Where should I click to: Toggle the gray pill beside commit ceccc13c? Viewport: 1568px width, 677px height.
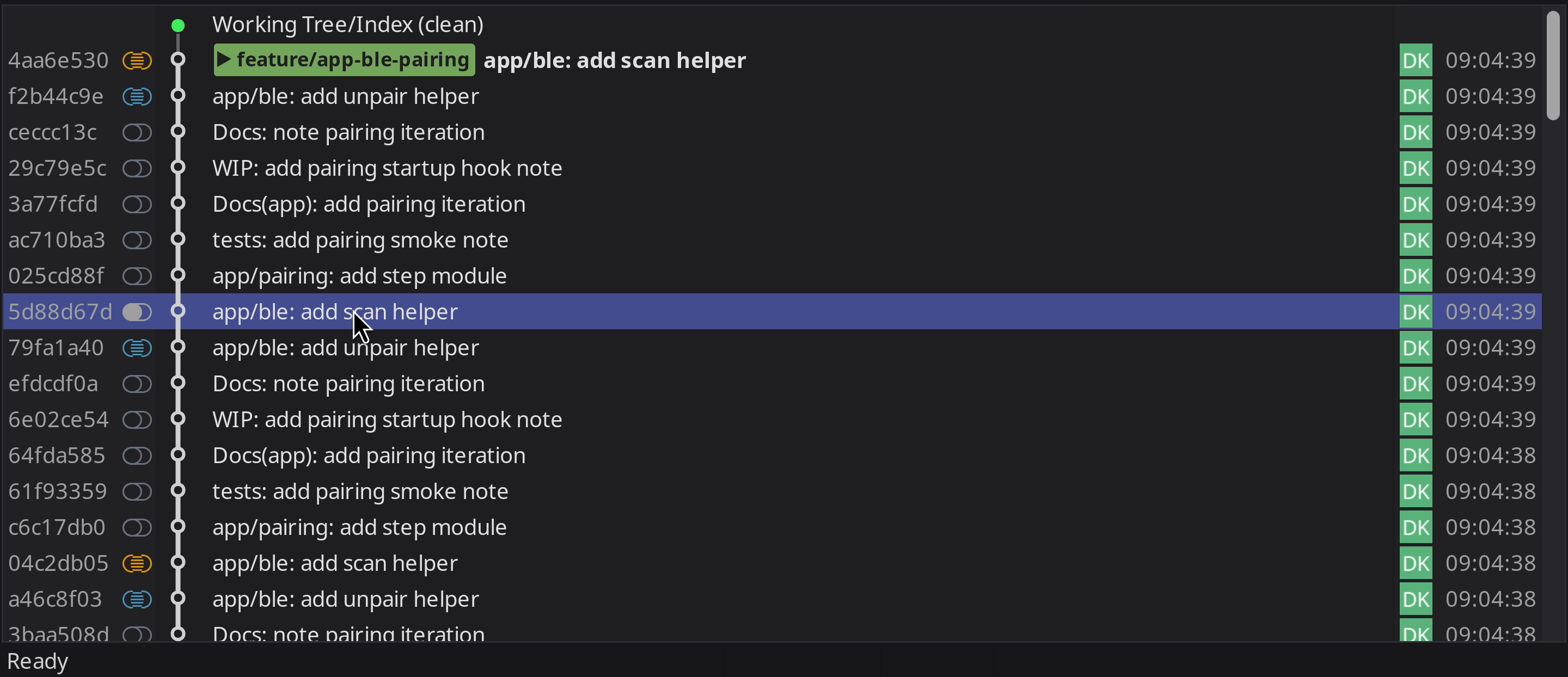click(x=137, y=133)
